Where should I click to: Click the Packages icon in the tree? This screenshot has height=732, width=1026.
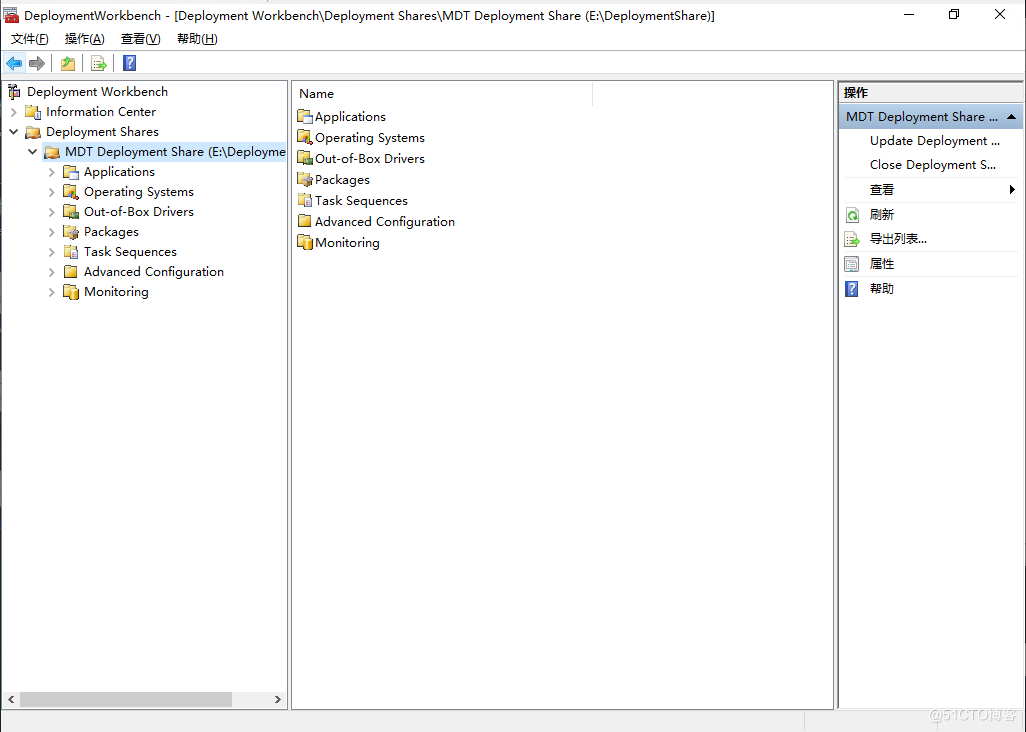71,232
